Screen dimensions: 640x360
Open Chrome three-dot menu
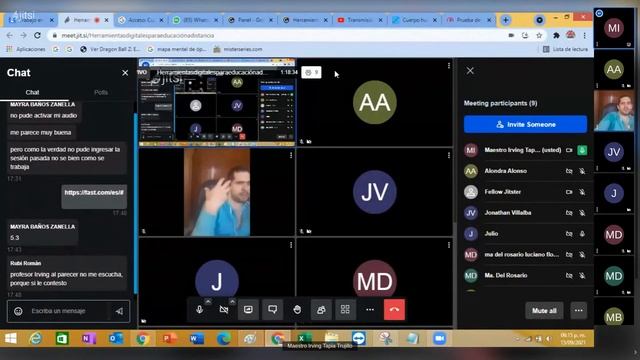click(584, 36)
